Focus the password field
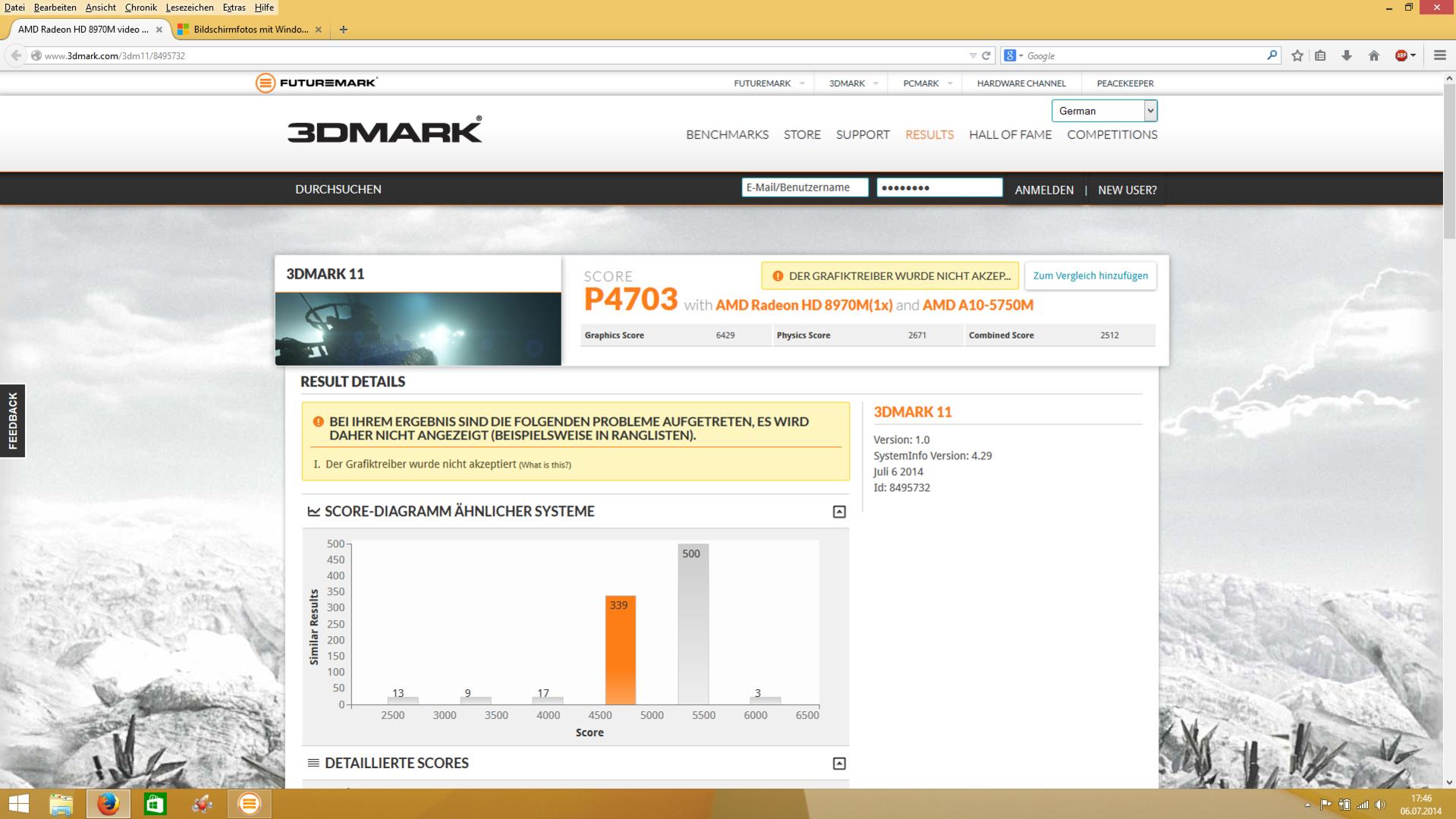1456x819 pixels. (x=939, y=187)
